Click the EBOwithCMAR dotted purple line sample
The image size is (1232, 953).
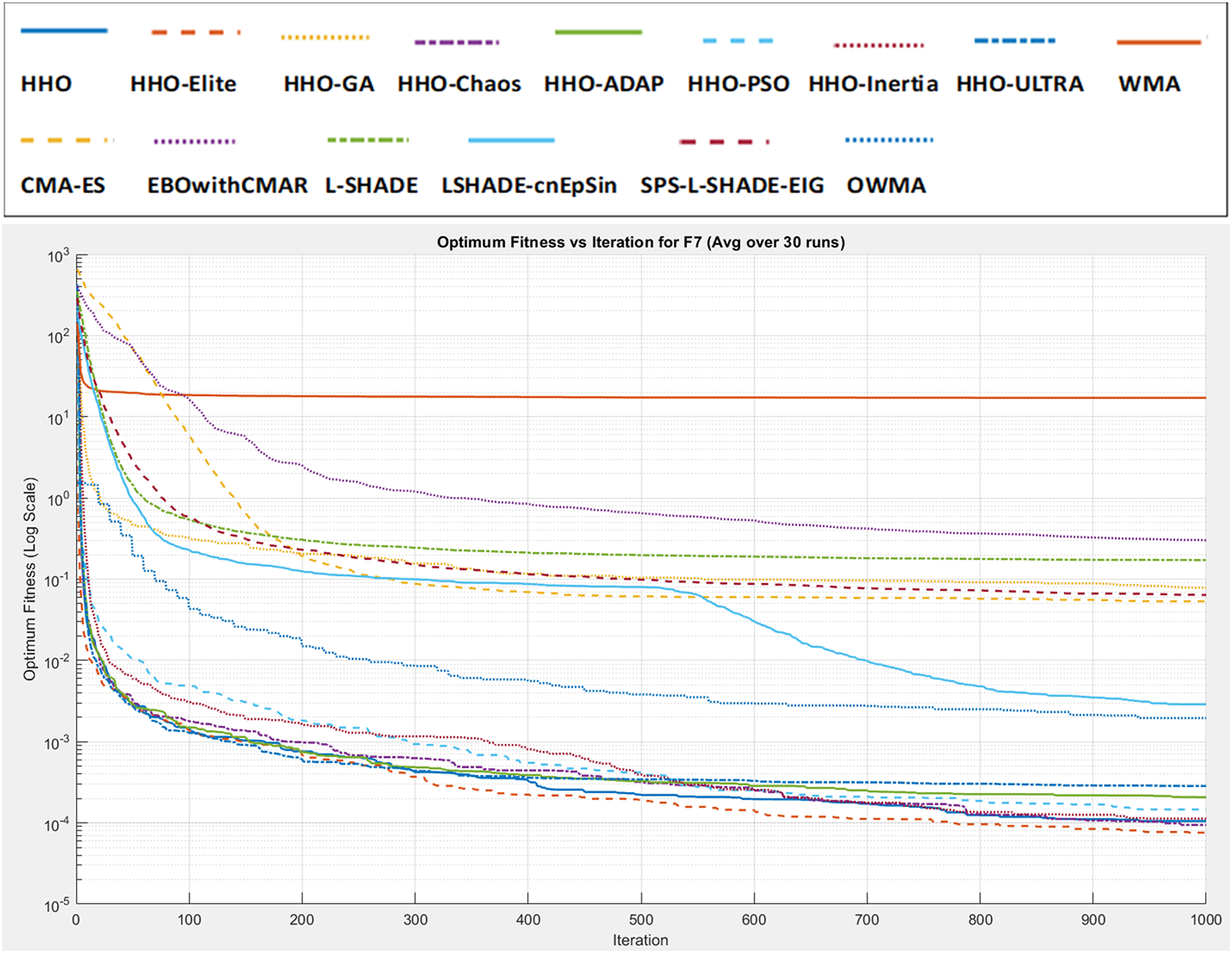pyautogui.click(x=195, y=142)
